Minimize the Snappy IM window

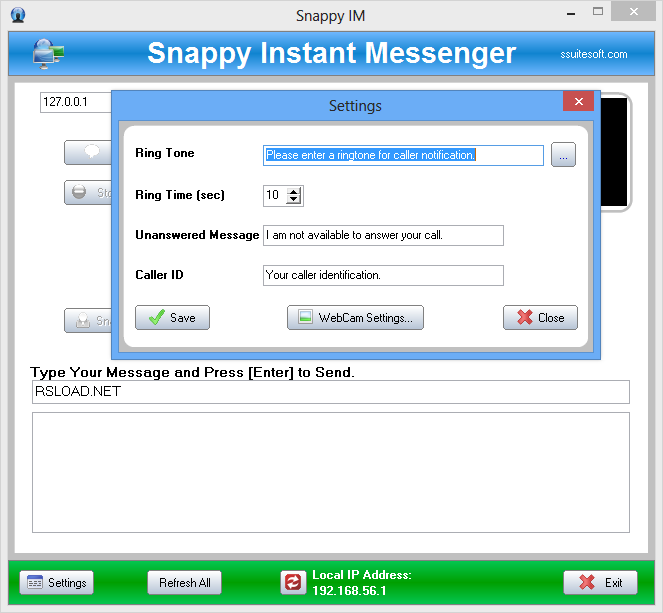(x=571, y=13)
